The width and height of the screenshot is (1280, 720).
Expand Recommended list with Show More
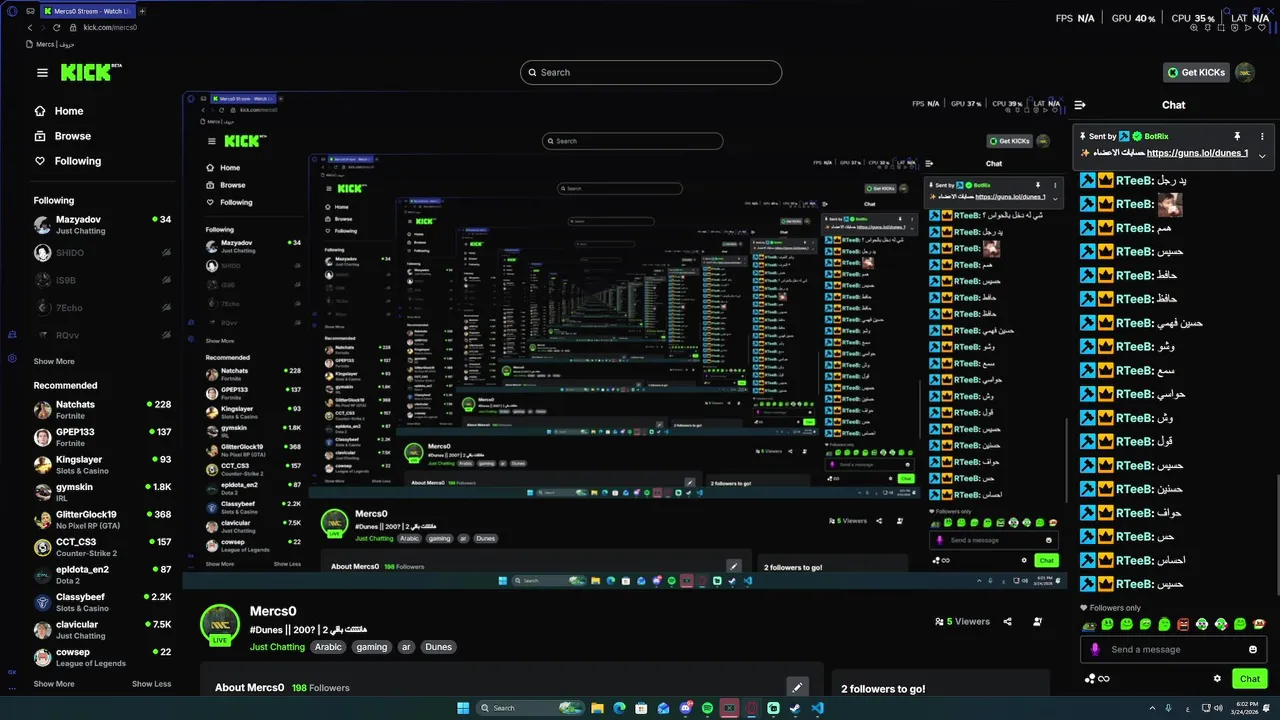[x=54, y=684]
